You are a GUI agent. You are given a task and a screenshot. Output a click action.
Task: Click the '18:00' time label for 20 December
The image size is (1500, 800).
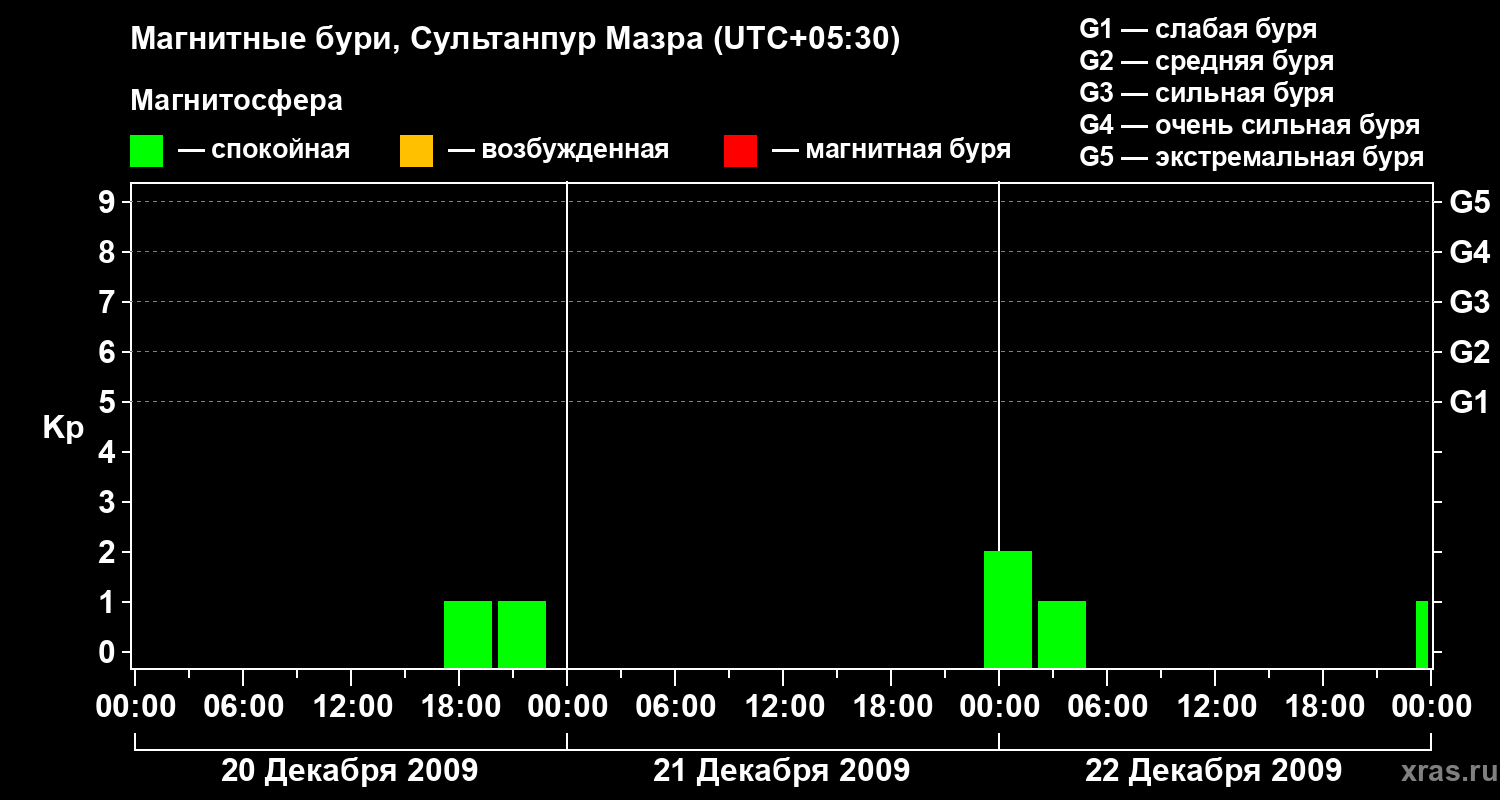pos(459,707)
